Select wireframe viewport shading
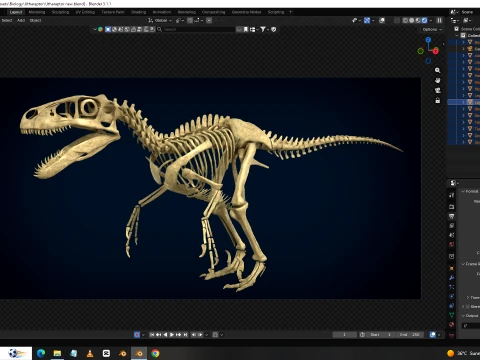Image resolution: width=480 pixels, height=360 pixels. [405, 20]
